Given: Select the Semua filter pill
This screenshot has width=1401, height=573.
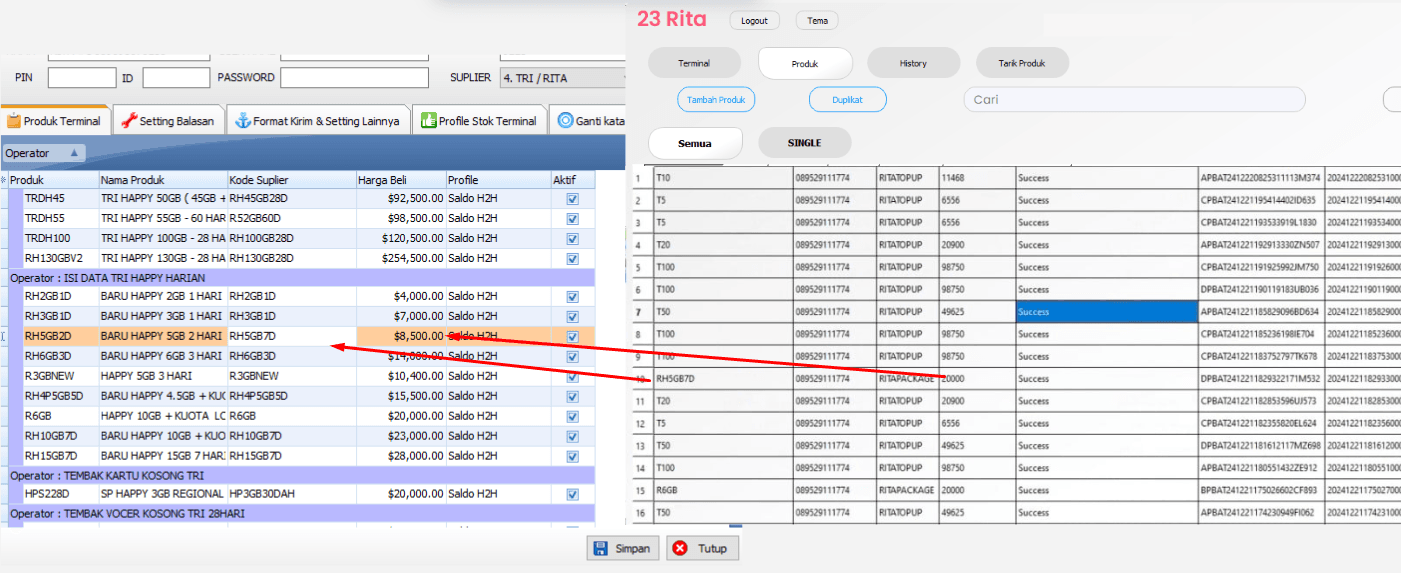Looking at the screenshot, I should point(695,143).
